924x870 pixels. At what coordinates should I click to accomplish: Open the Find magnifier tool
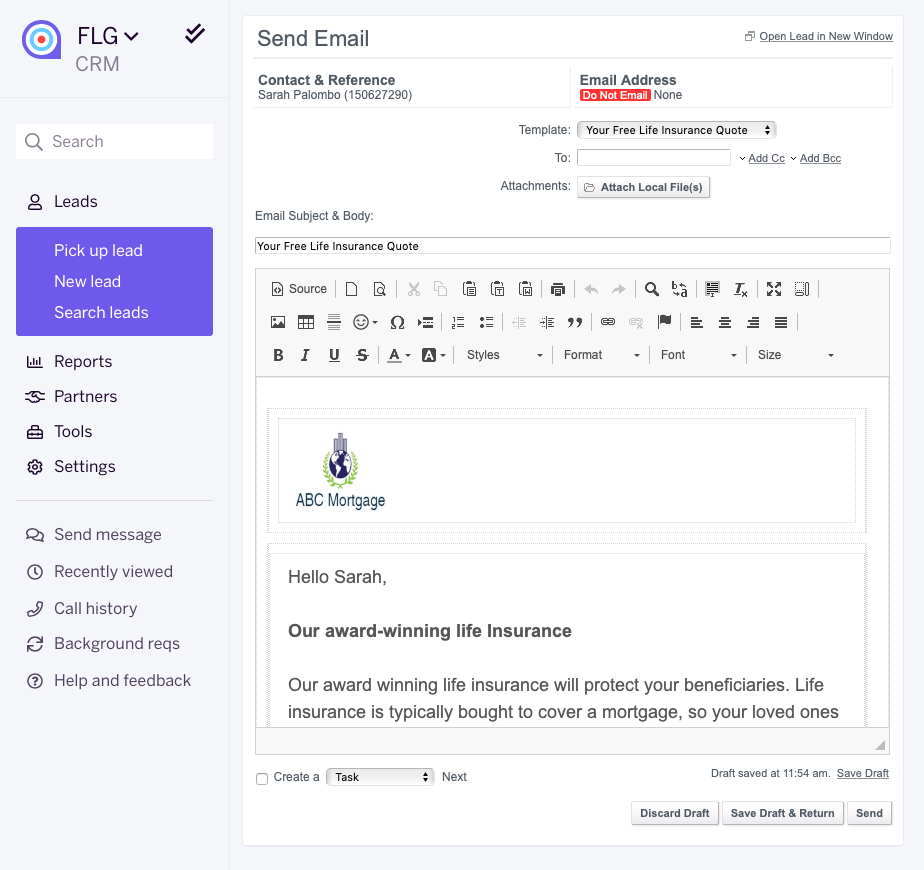(651, 289)
